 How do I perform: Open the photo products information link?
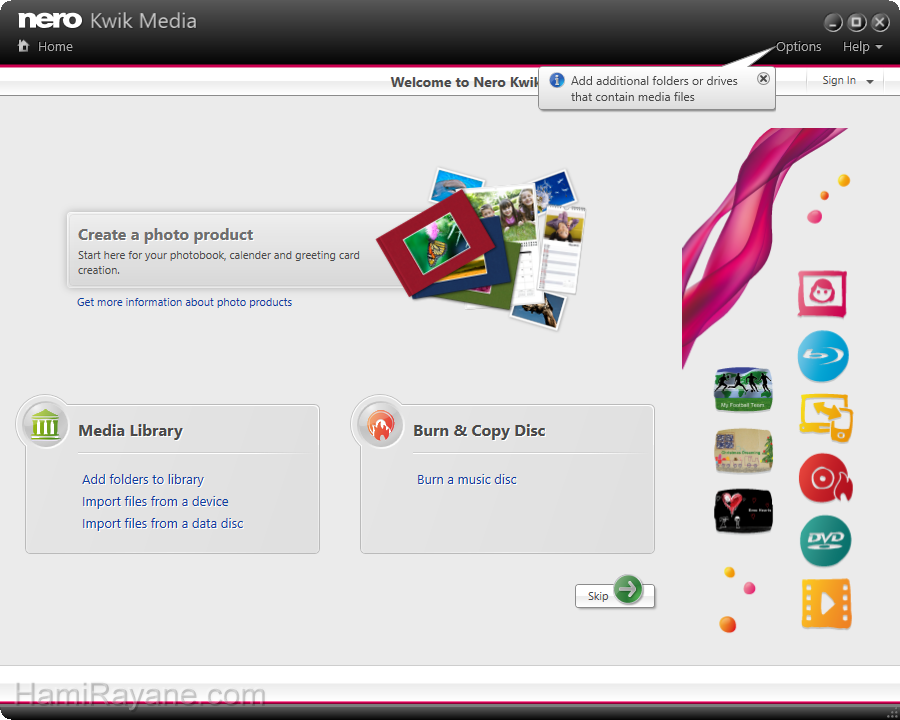(x=184, y=302)
